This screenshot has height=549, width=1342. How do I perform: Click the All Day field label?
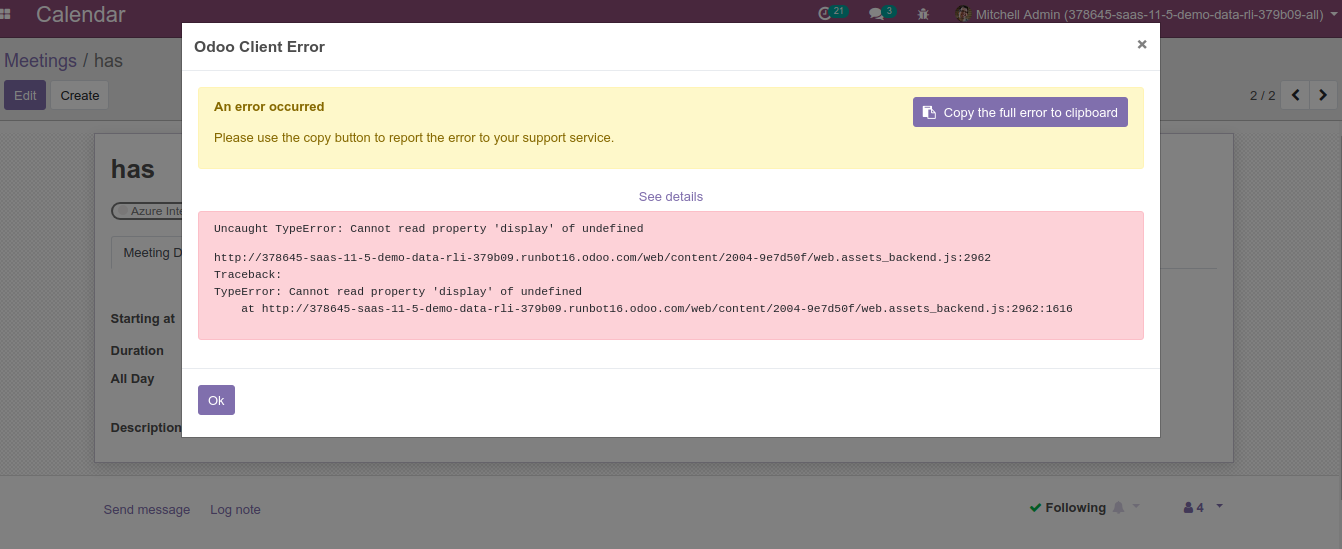click(133, 379)
